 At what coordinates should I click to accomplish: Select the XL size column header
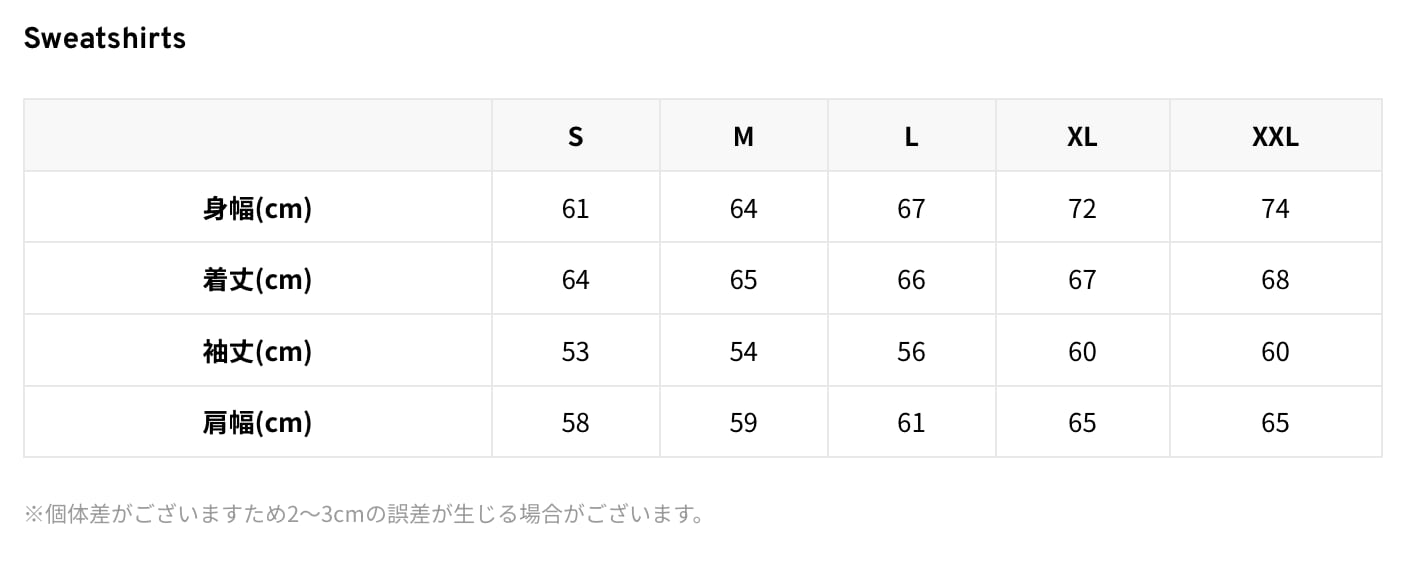pos(1082,137)
